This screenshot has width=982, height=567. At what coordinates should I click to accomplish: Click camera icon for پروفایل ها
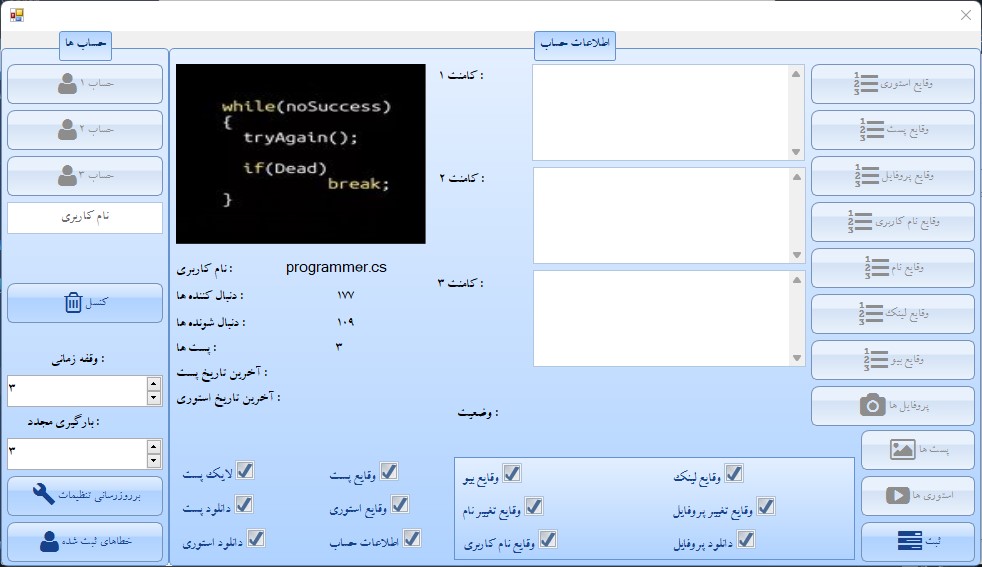(x=872, y=405)
